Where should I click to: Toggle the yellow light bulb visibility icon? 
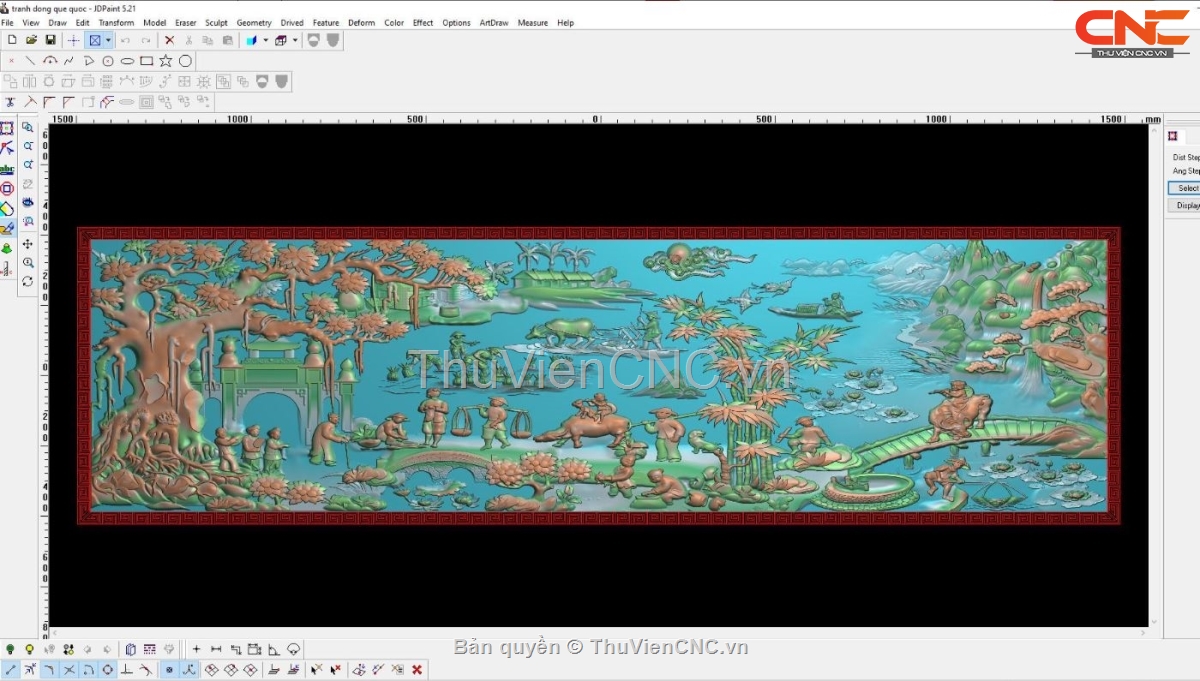(30, 649)
